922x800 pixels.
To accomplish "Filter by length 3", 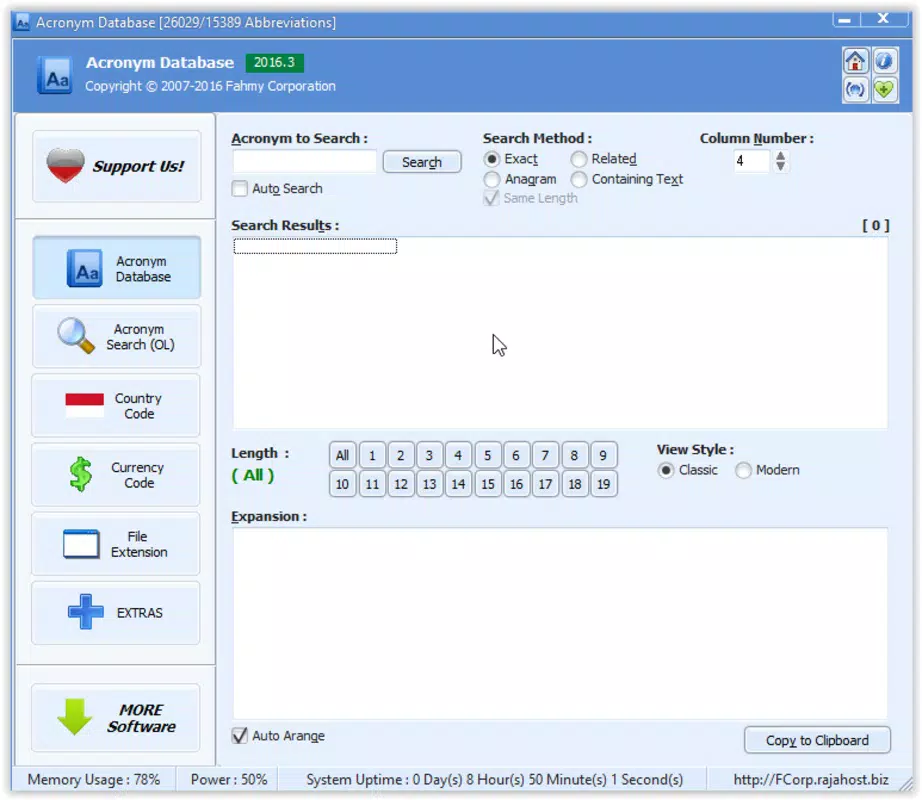I will coord(429,456).
